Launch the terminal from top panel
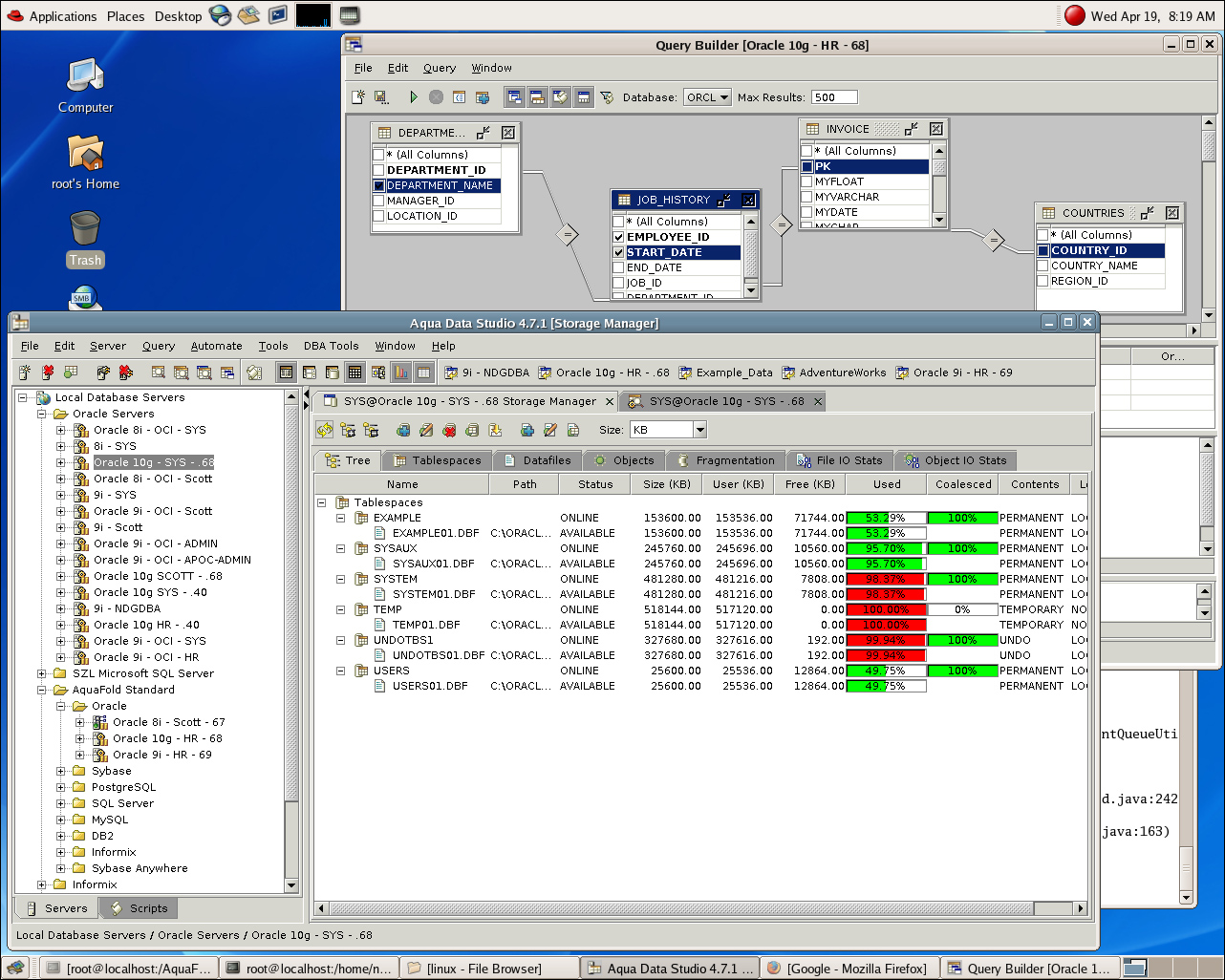Screen dimensions: 1225x980 (x=278, y=15)
